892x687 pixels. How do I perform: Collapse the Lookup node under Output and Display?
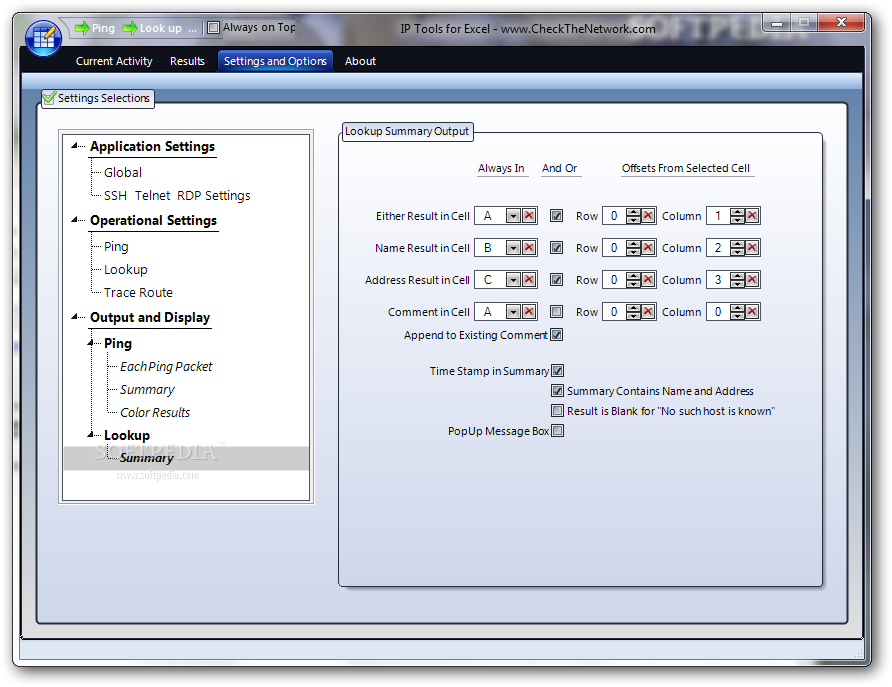(90, 435)
